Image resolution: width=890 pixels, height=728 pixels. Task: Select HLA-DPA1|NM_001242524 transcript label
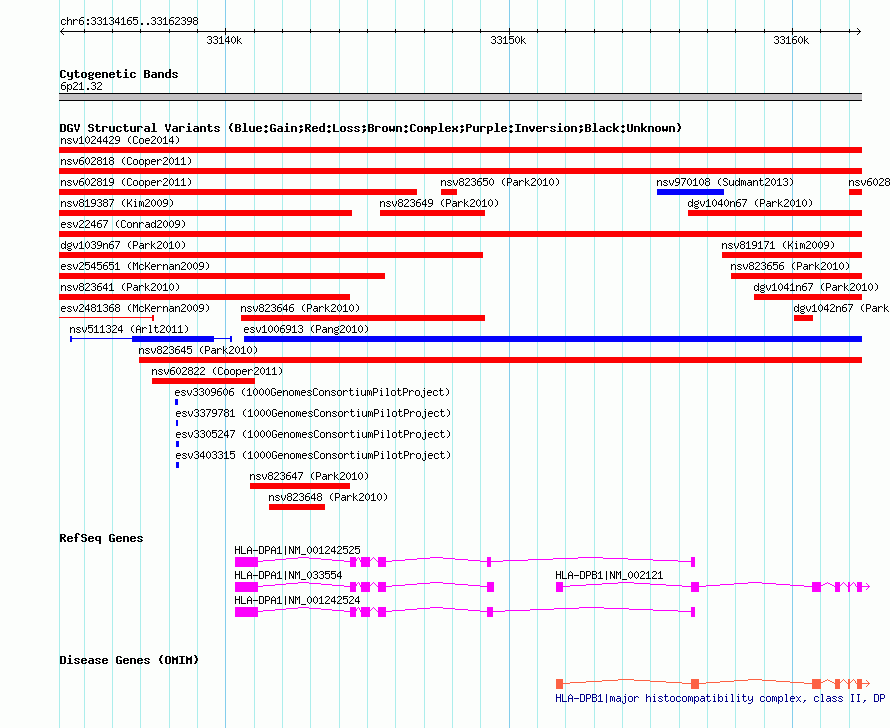[297, 600]
